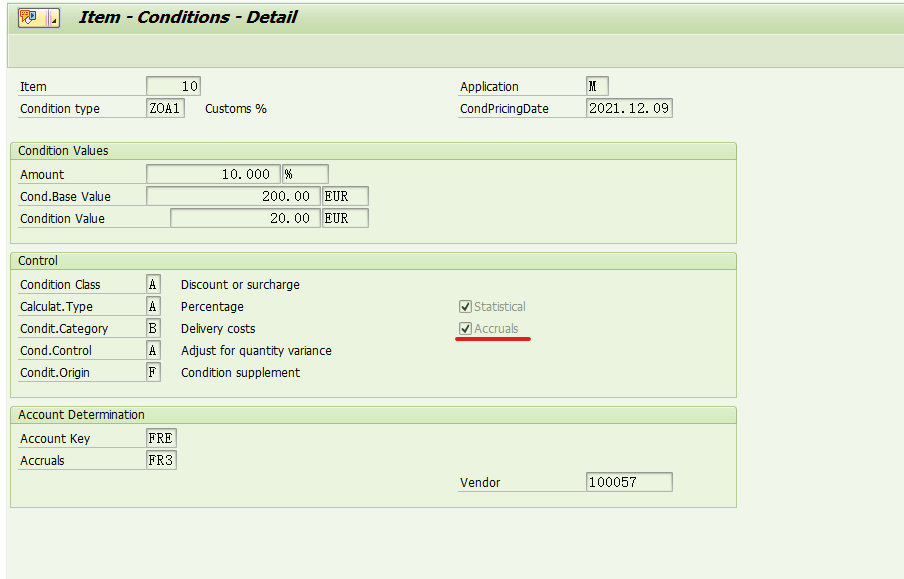This screenshot has width=904, height=579.
Task: Click the 'Condition Class' label
Action: coord(60,285)
